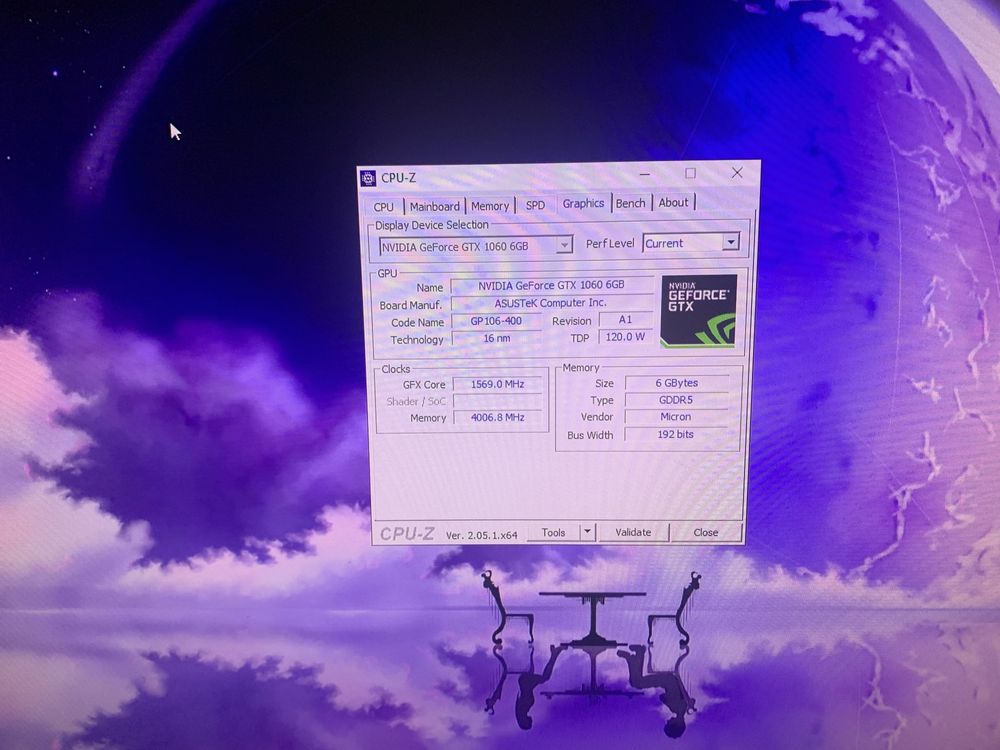
Task: Expand the Display Device Selection dropdown arrow
Action: [564, 245]
